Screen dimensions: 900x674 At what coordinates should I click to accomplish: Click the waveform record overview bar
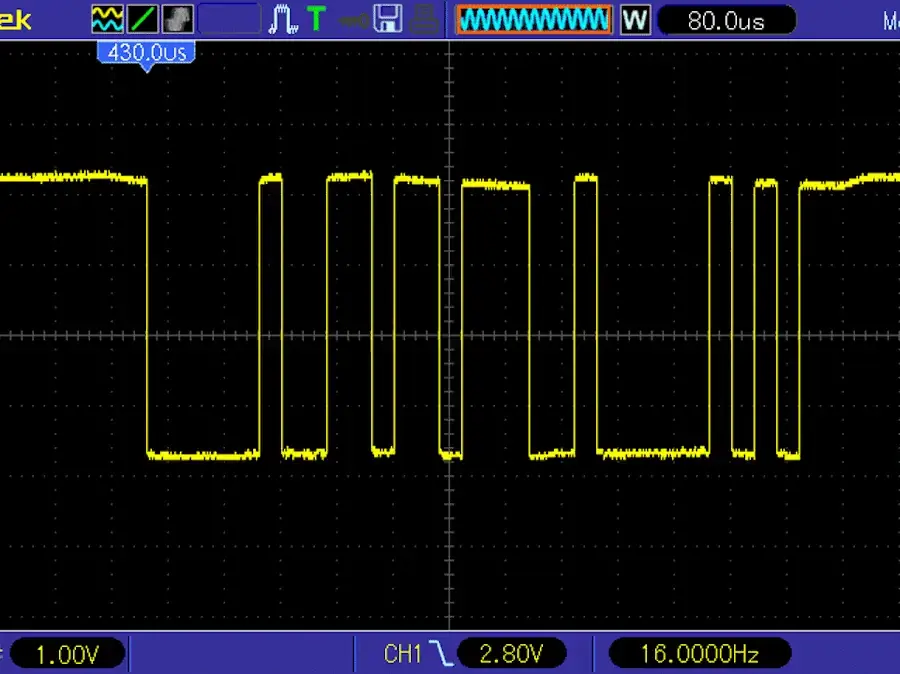point(534,20)
